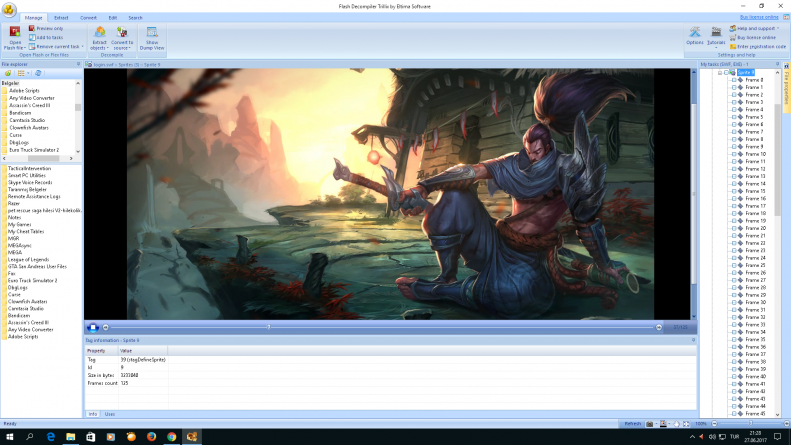Switch to the Convert ribbon tab
The height and width of the screenshot is (445, 791).
[x=88, y=18]
